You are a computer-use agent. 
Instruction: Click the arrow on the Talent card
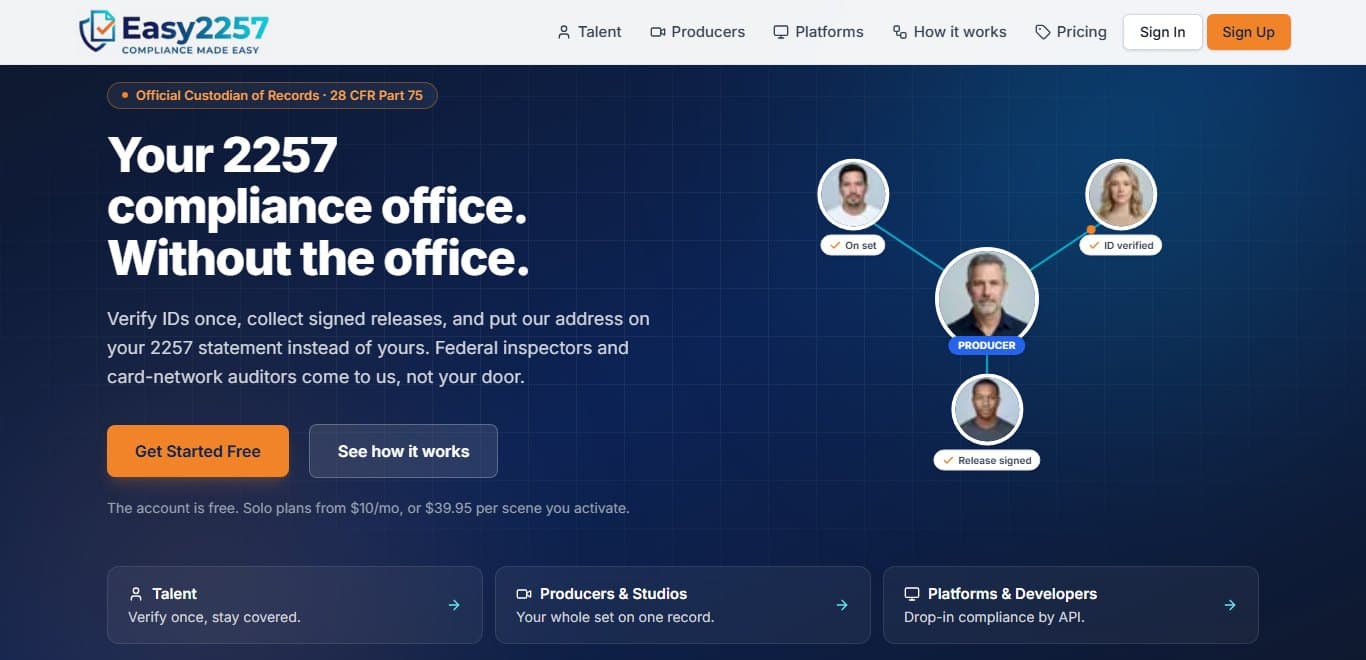pos(454,605)
